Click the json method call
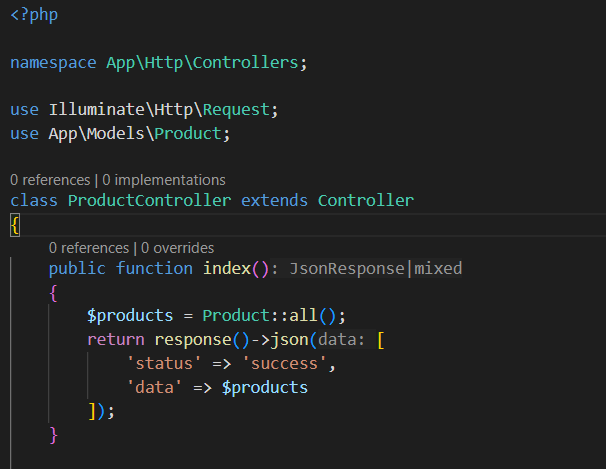This screenshot has width=606, height=469. coord(291,339)
